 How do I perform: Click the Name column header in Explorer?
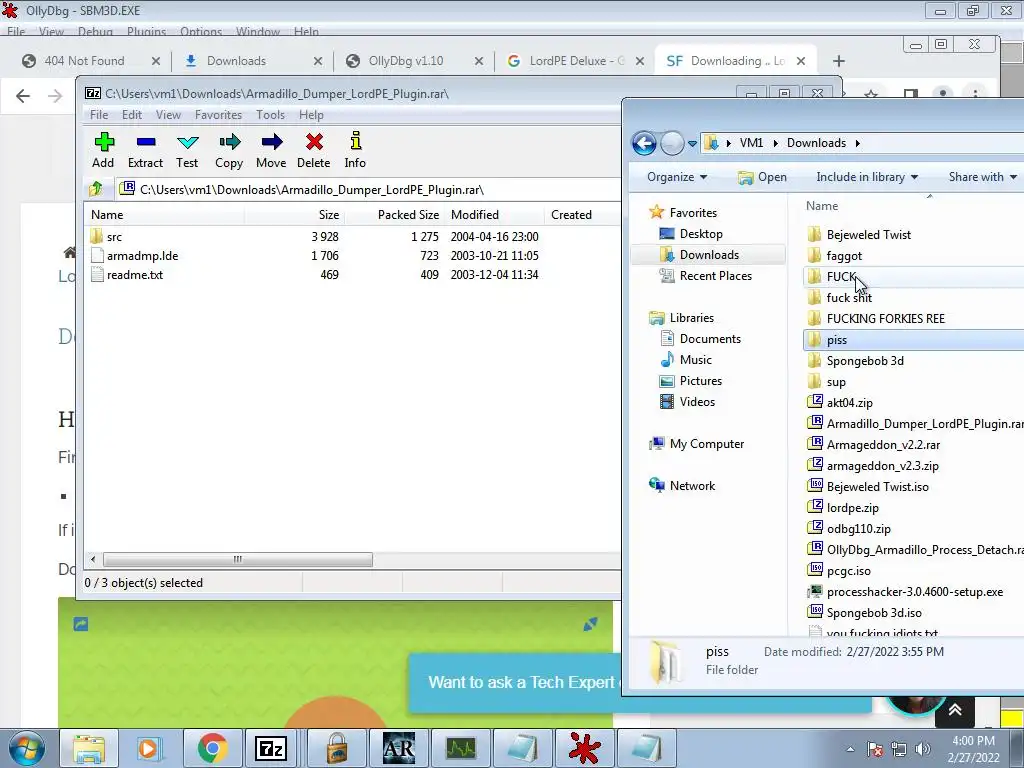point(822,206)
